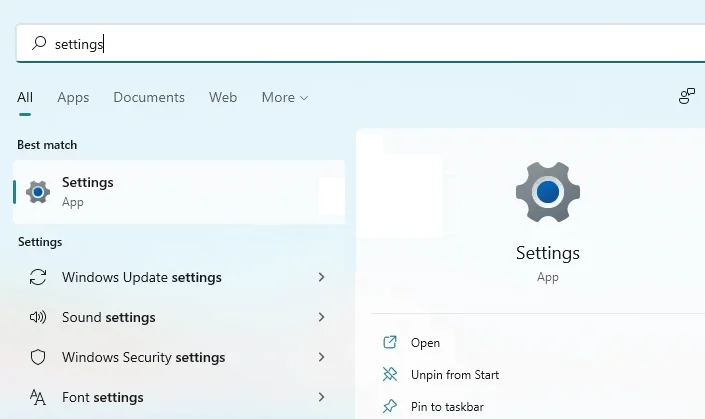
Task: Expand the More filter dropdown
Action: (284, 97)
